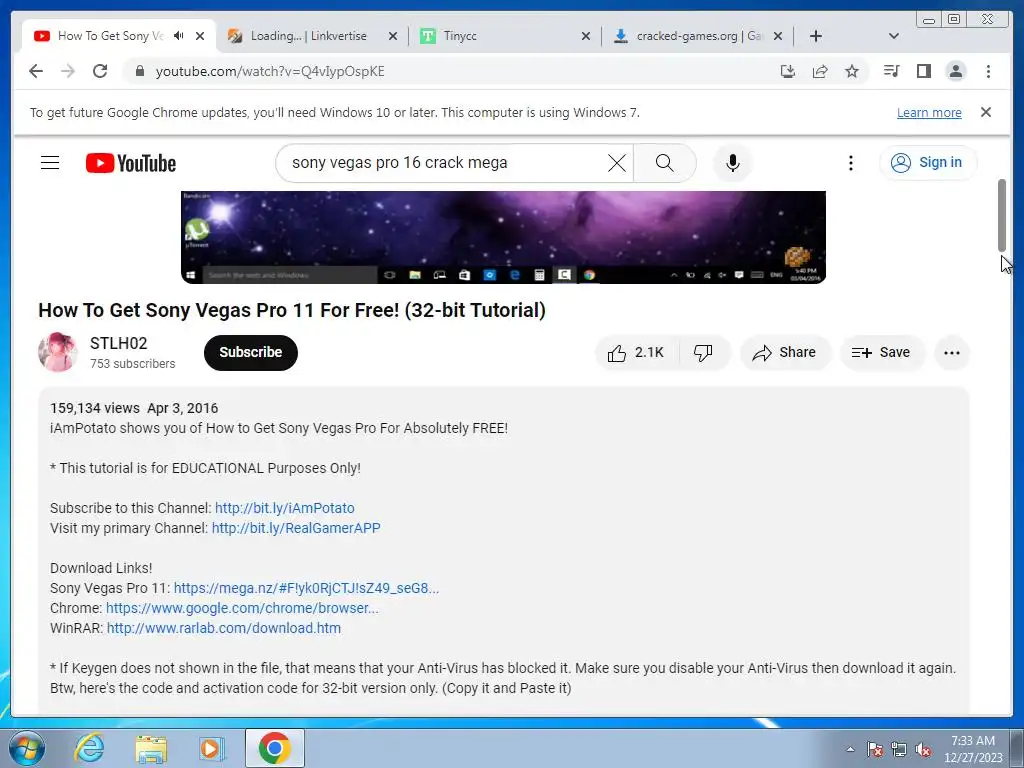Open the taskbar clock and date
The height and width of the screenshot is (768, 1024).
(973, 749)
